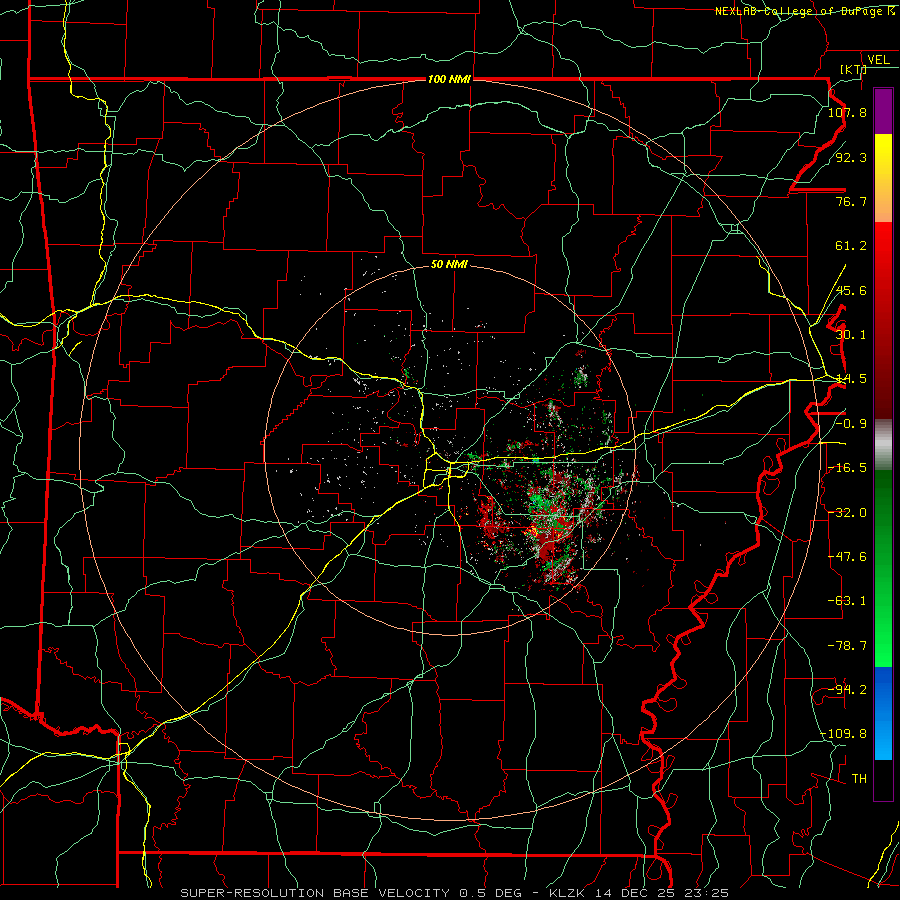Click the 100 NMI range ring label

(x=449, y=79)
